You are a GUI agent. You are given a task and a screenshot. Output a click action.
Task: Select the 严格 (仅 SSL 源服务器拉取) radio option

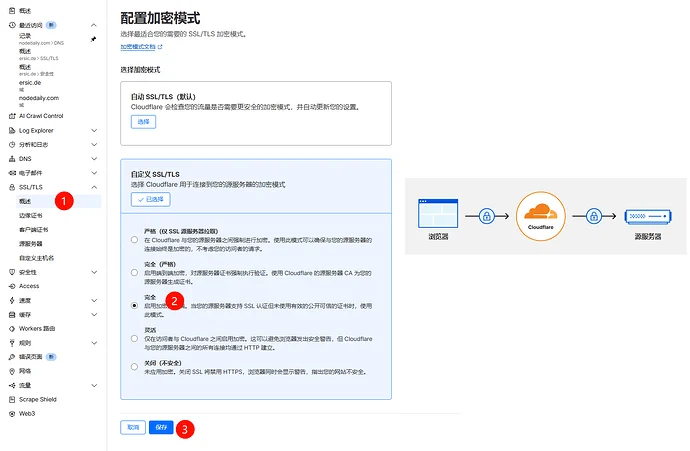pyautogui.click(x=134, y=240)
